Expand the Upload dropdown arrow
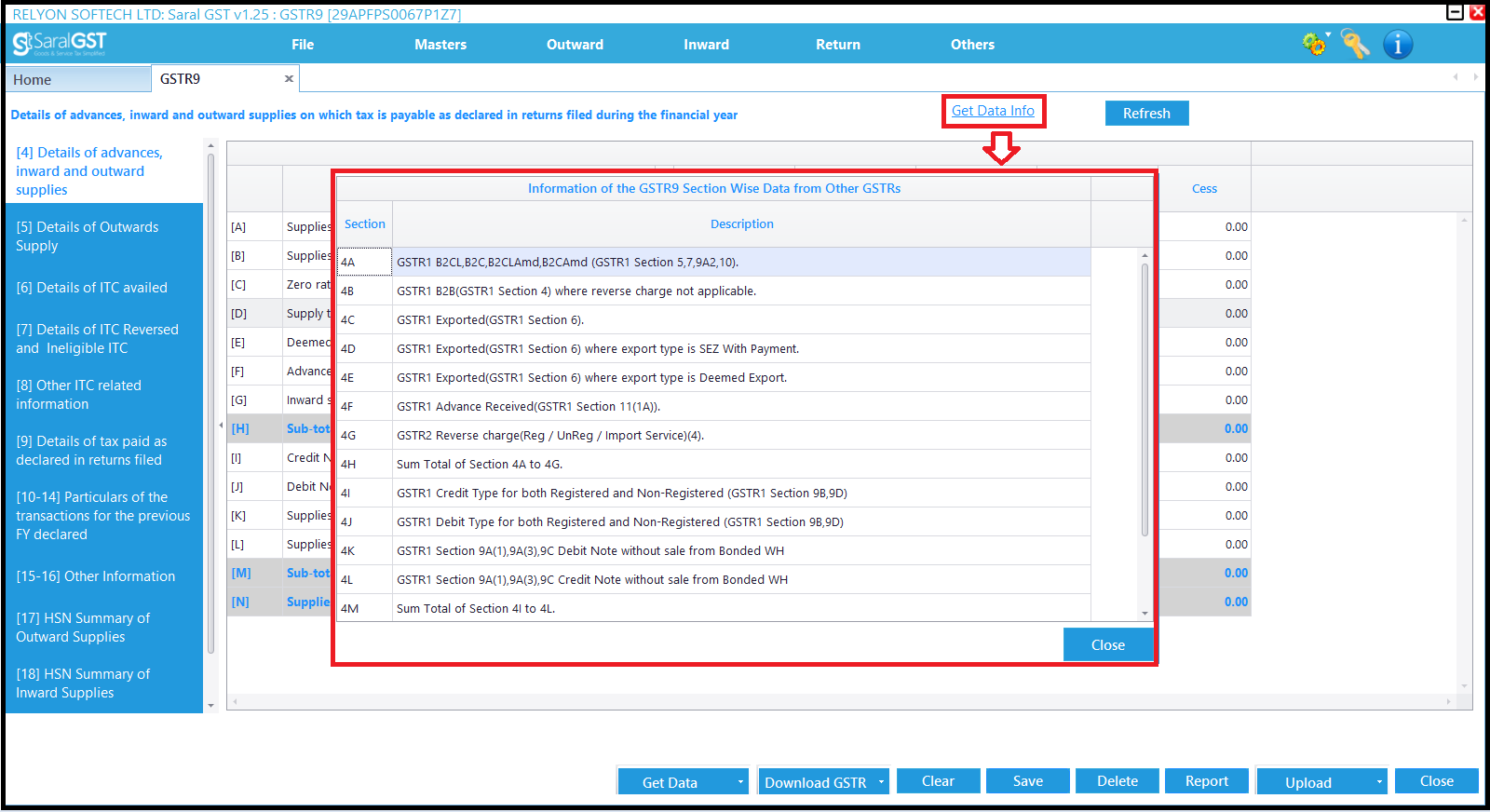1490x812 pixels. pyautogui.click(x=1379, y=782)
